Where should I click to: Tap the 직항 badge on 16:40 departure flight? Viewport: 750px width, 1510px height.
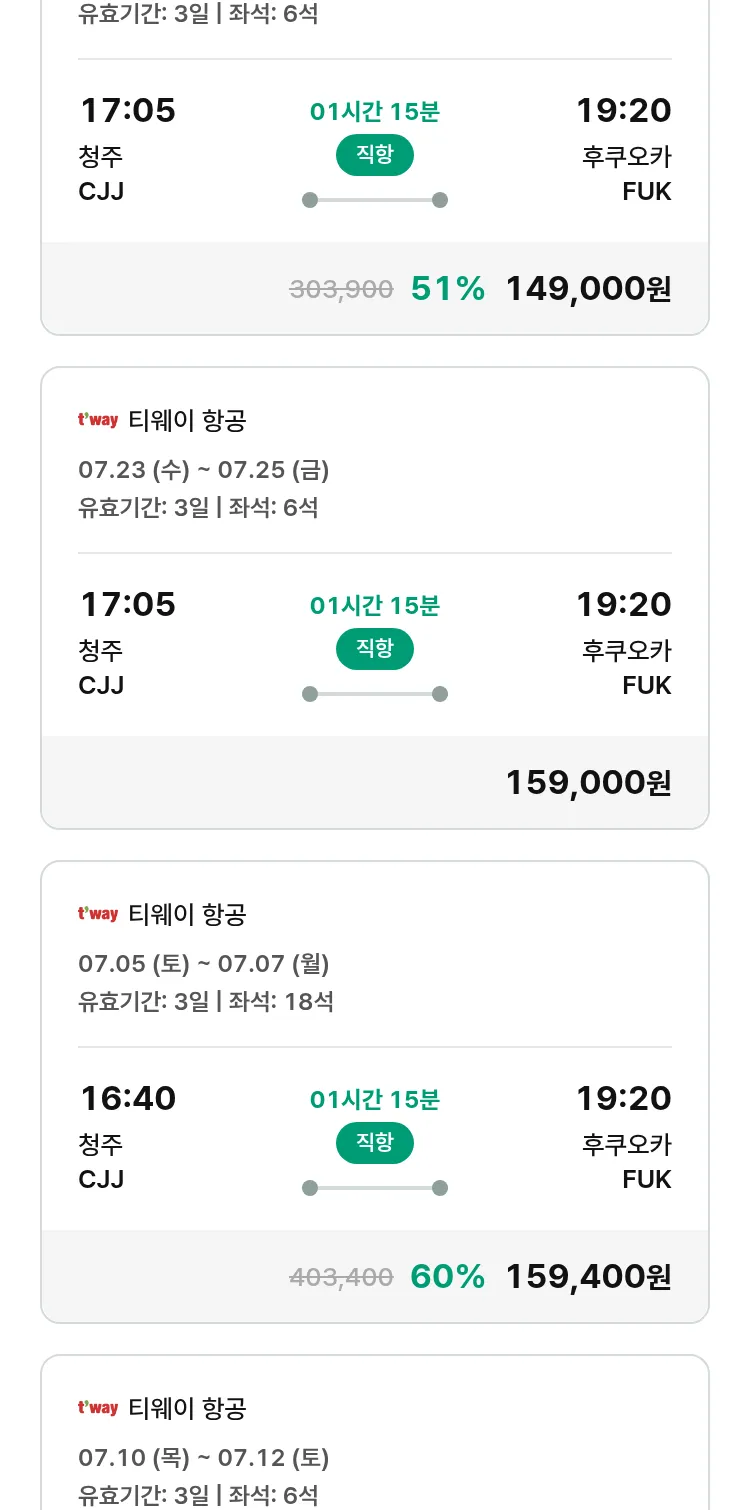point(375,1143)
